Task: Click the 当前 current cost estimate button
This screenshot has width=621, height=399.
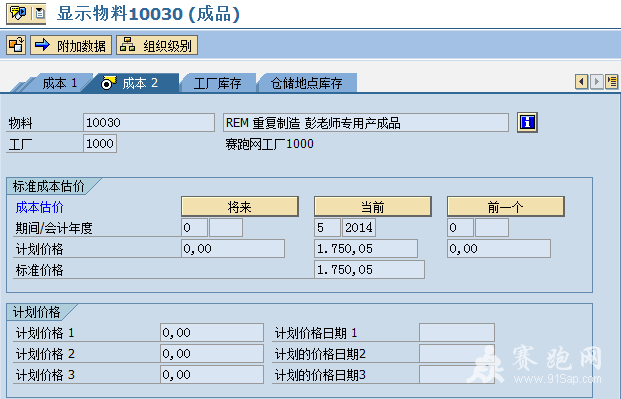Action: click(x=373, y=206)
